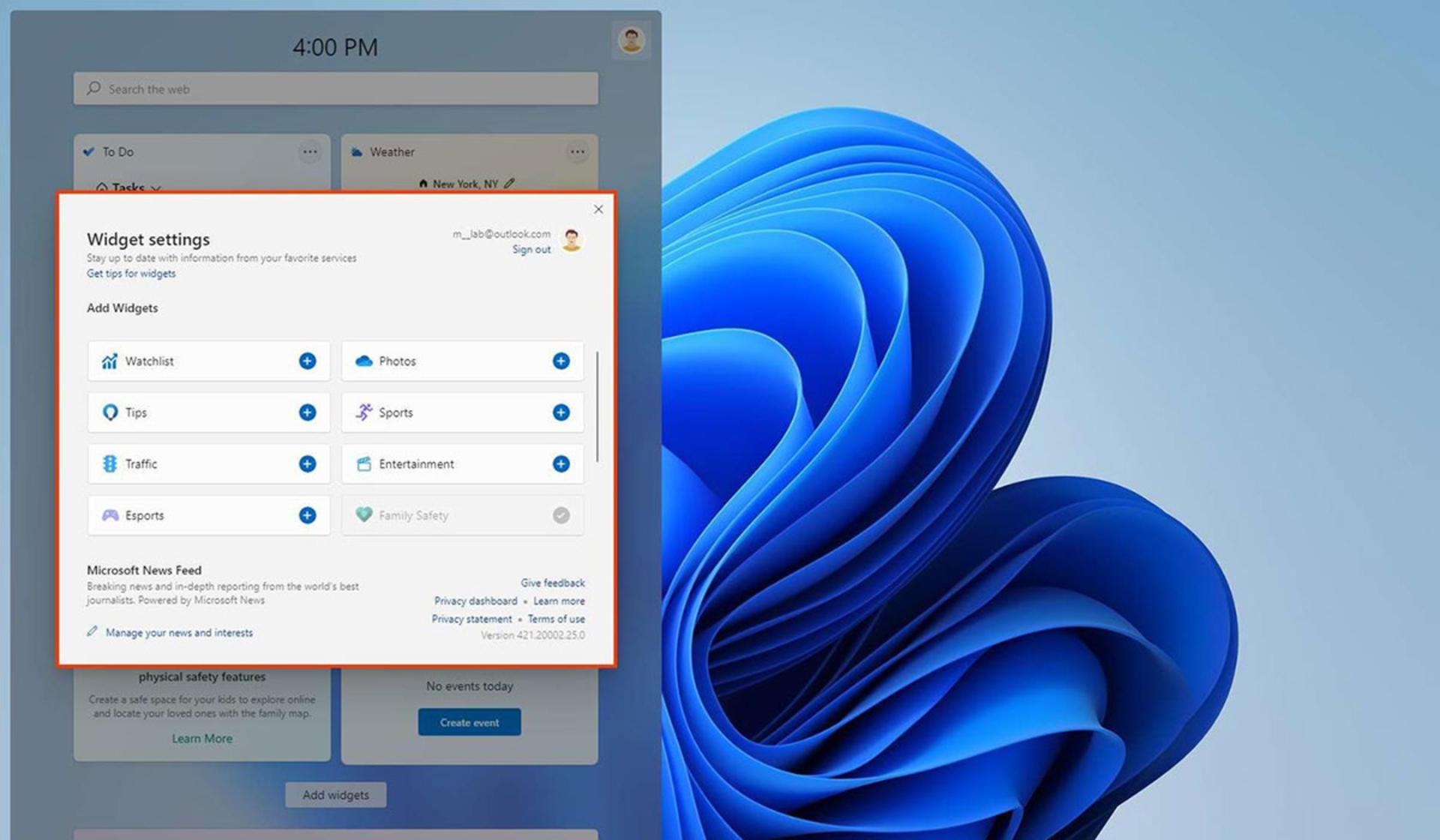Click the Add Widgets list scrollbar

(597, 407)
